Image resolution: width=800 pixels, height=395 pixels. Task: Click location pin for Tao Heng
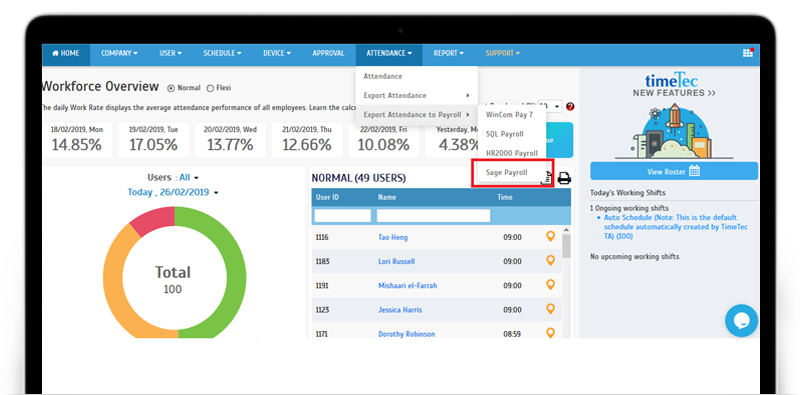coord(550,236)
